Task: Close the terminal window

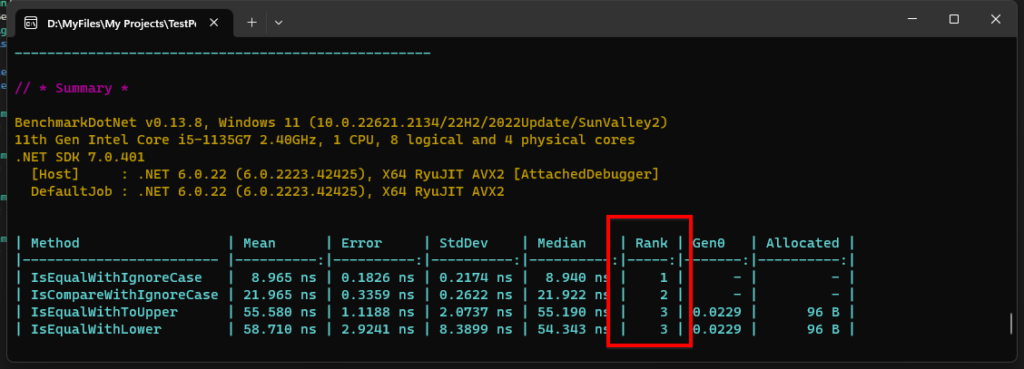Action: (x=995, y=20)
